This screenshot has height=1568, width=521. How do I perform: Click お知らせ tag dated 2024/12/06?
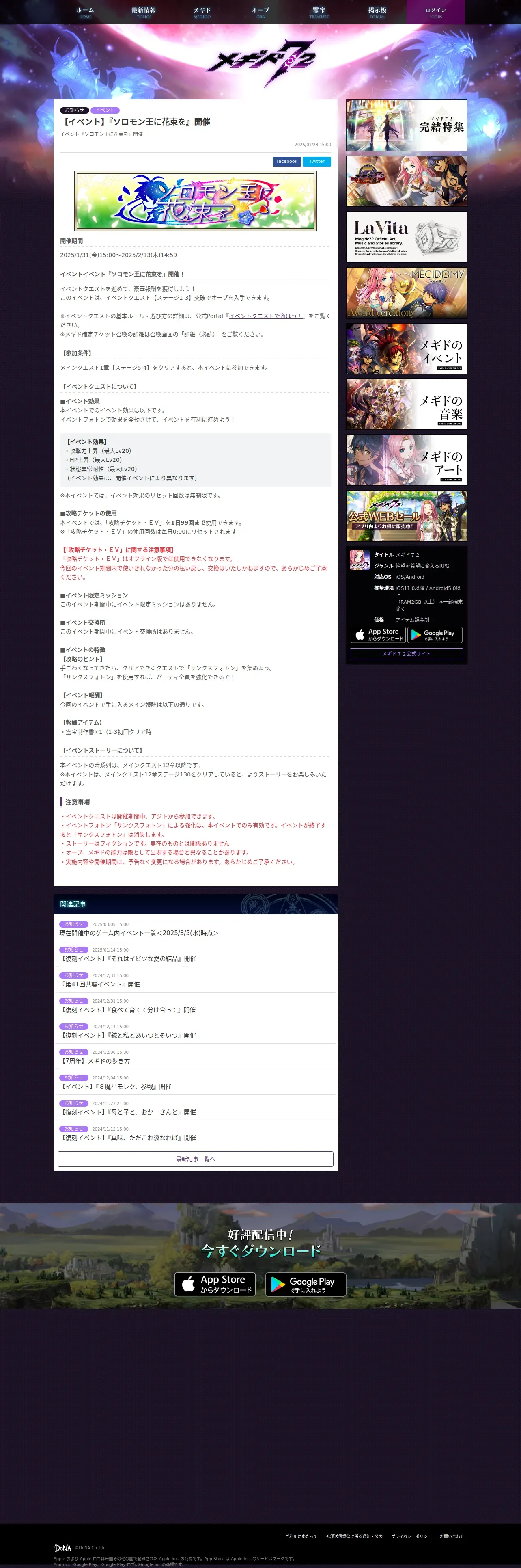tap(73, 1052)
